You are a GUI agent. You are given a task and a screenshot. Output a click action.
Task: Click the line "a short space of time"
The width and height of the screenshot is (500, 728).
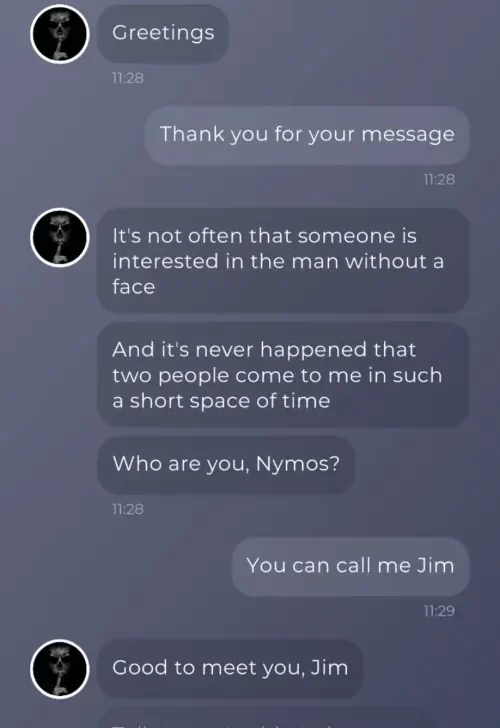coord(221,401)
